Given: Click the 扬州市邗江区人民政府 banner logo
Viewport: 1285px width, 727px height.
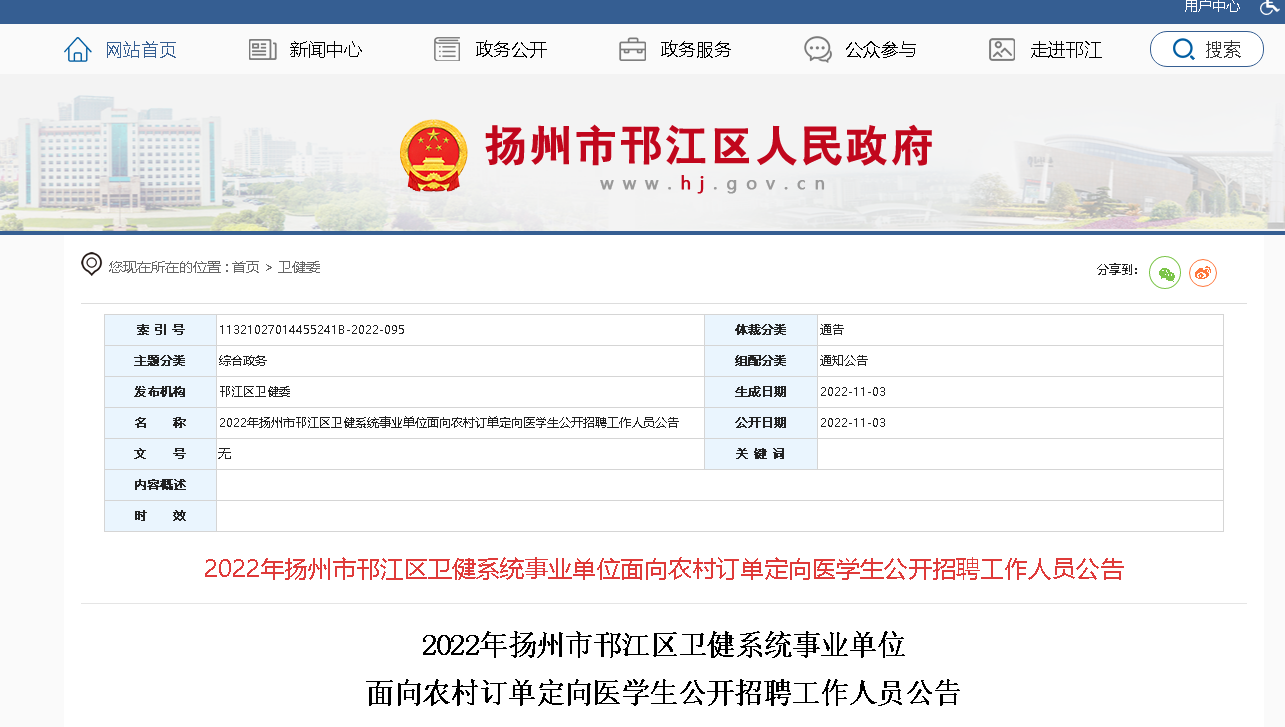Looking at the screenshot, I should coord(665,155).
